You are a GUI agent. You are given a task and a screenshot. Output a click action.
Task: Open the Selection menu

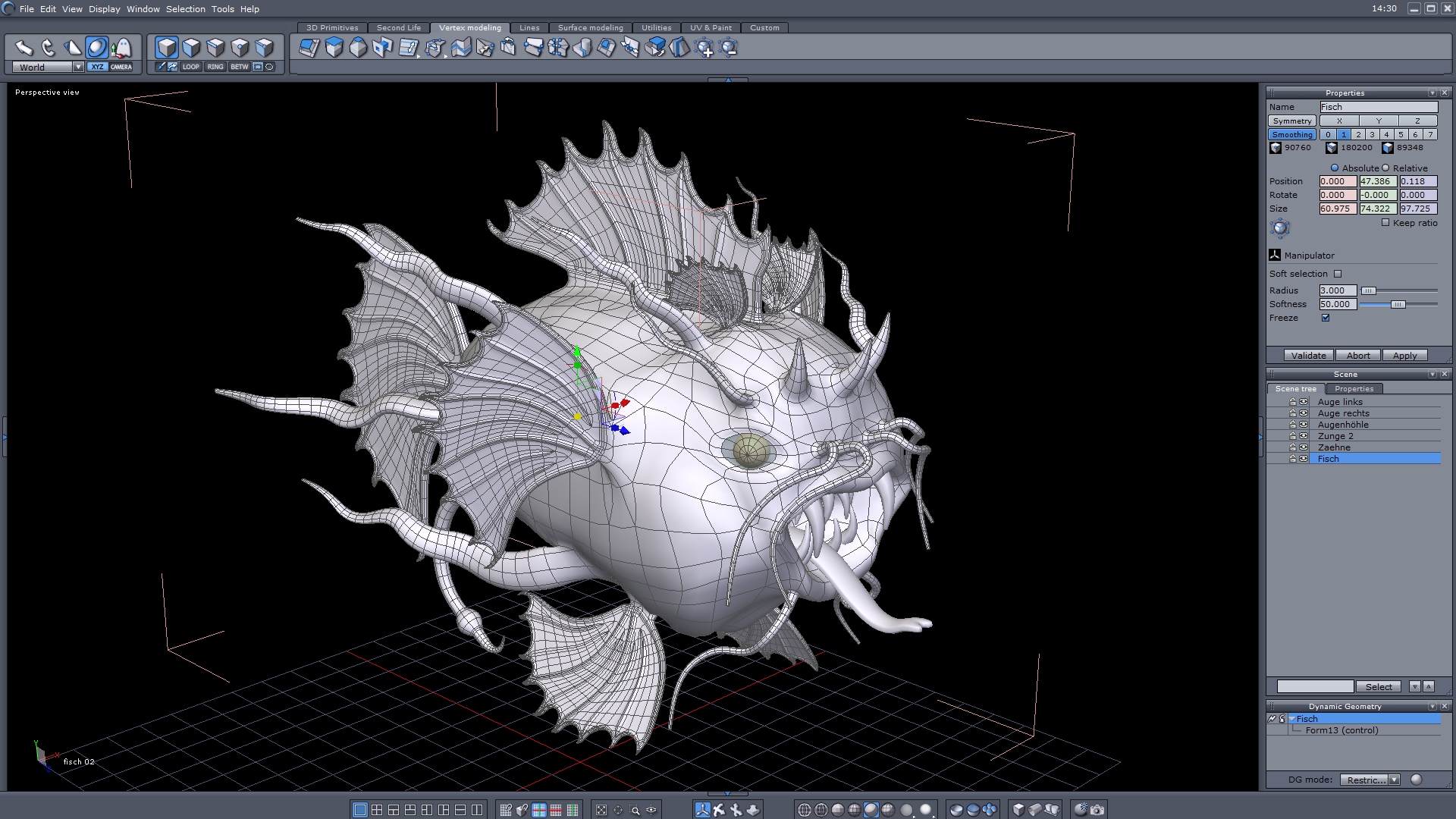pyautogui.click(x=185, y=9)
